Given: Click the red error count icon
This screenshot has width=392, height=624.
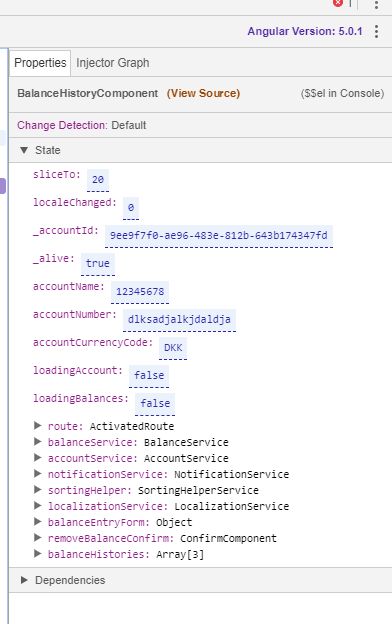Looking at the screenshot, I should click(x=338, y=3).
